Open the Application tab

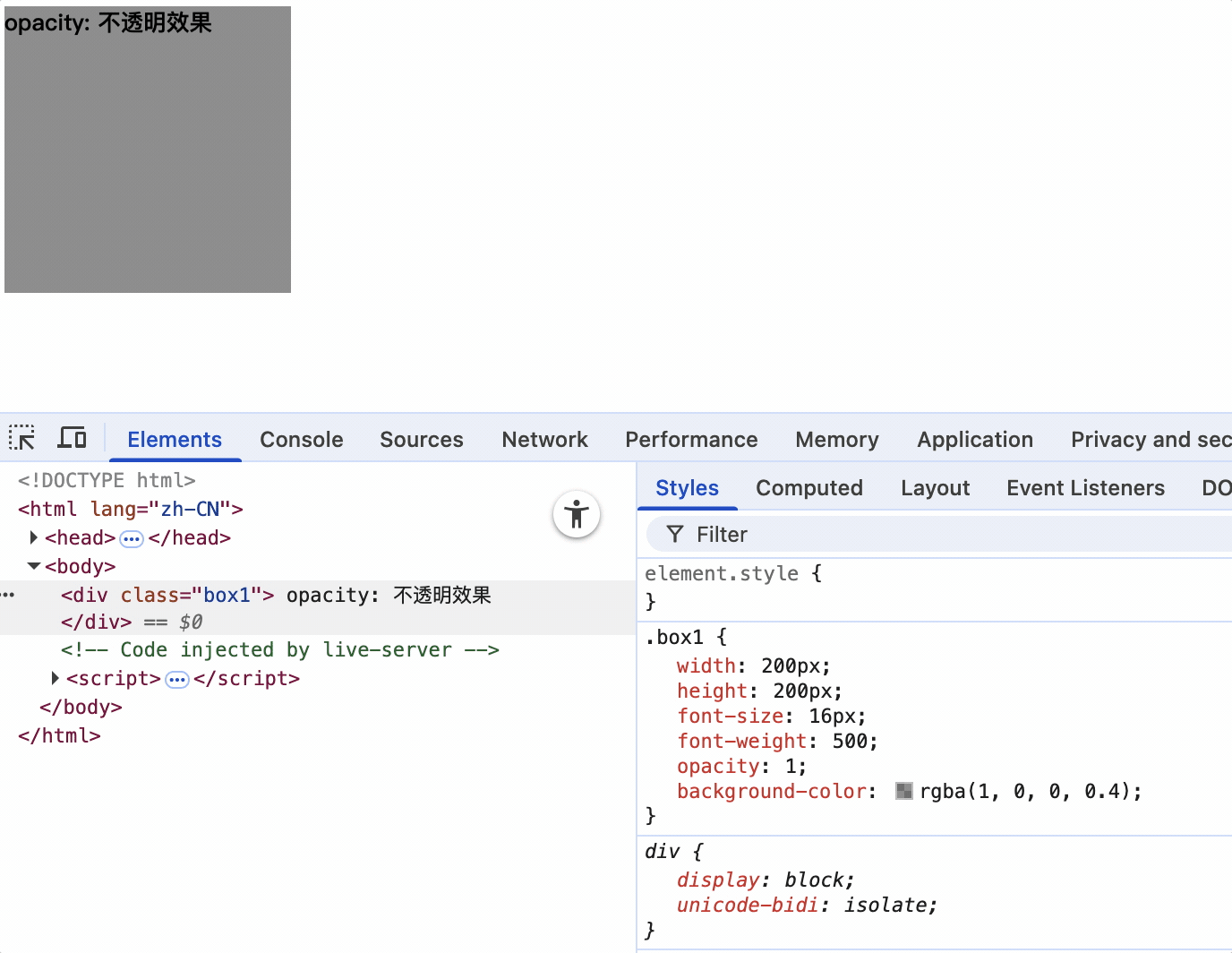pyautogui.click(x=975, y=440)
